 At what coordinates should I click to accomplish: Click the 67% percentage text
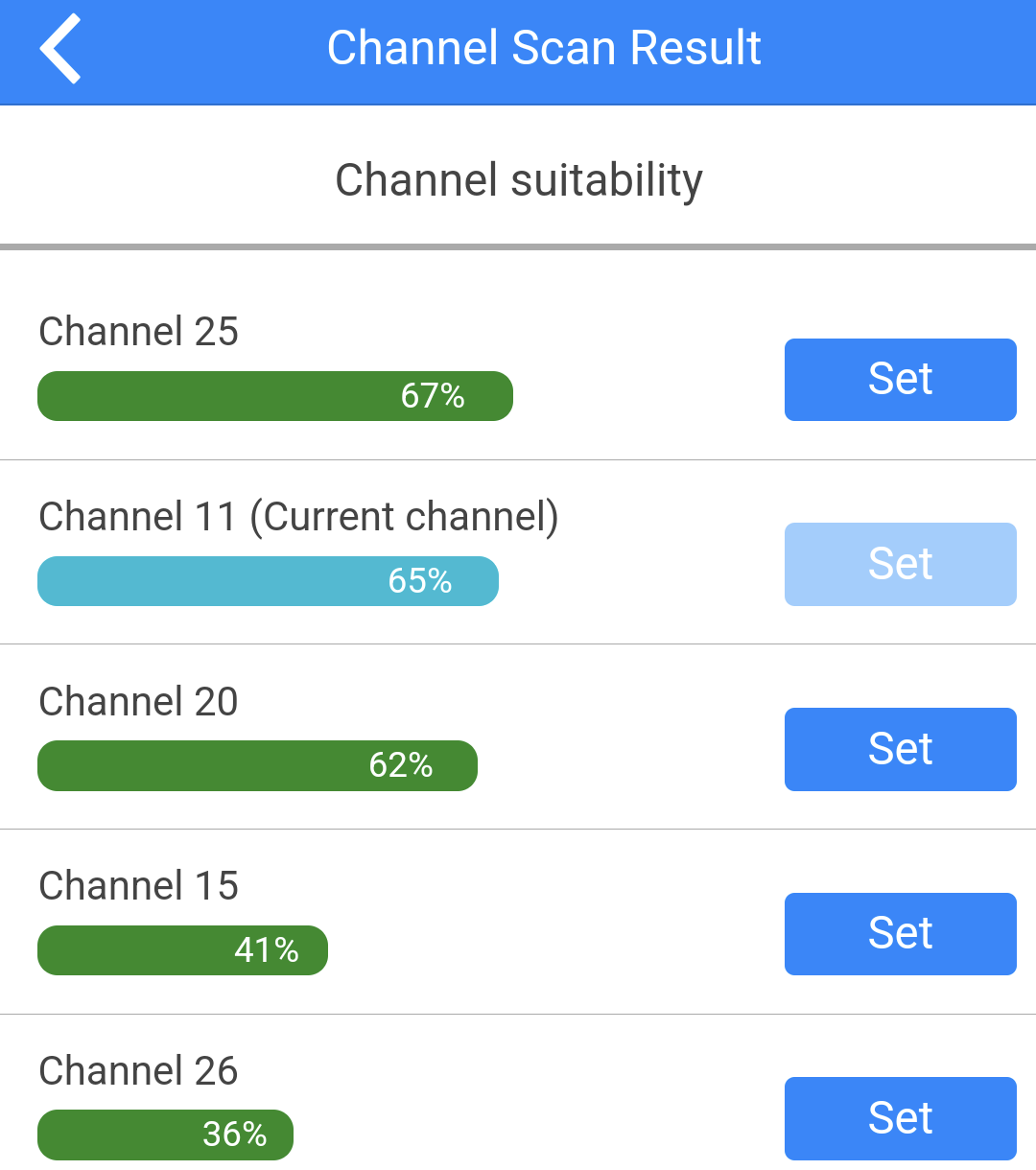coord(433,396)
